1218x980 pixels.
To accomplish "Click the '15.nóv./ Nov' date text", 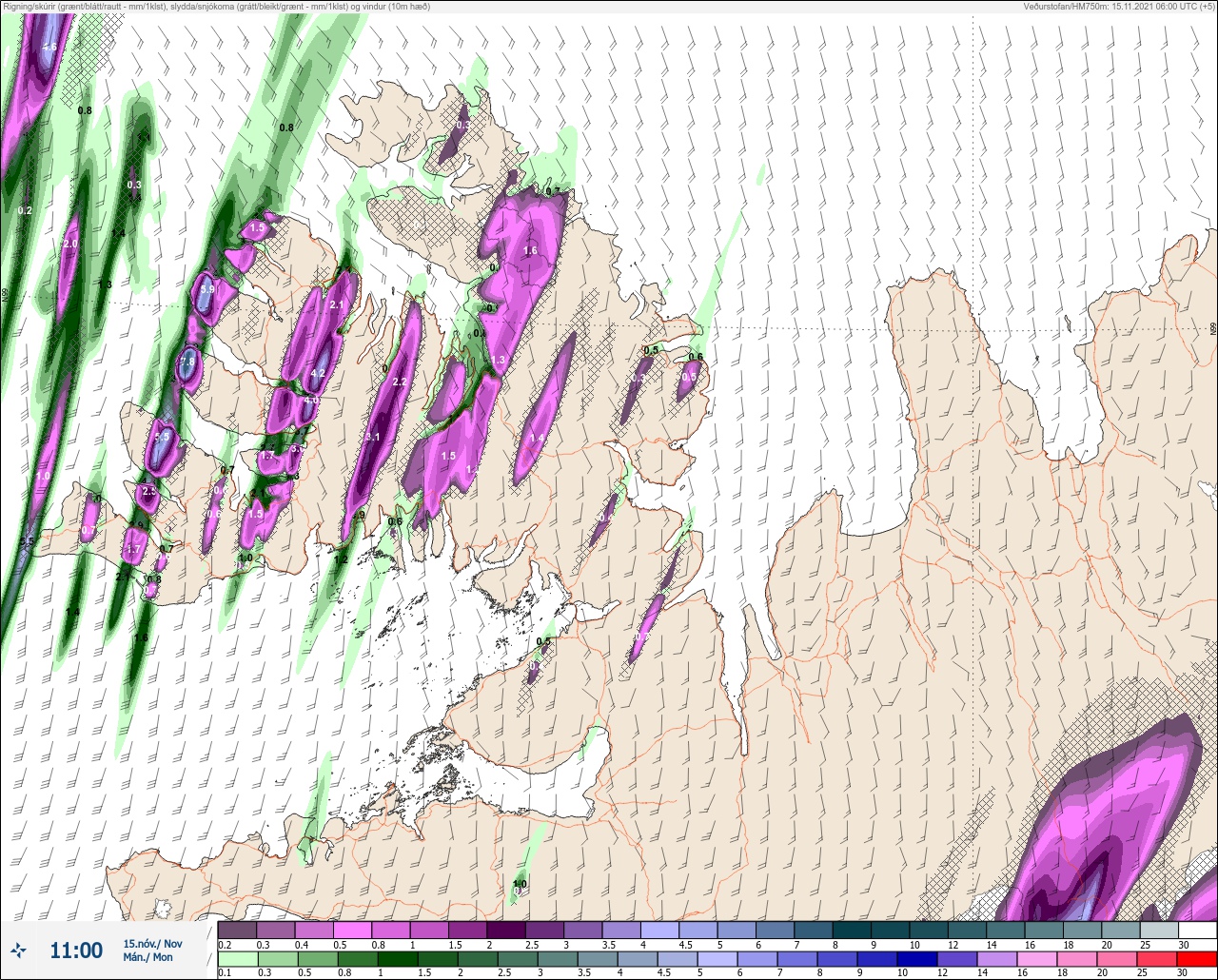I will [x=152, y=944].
